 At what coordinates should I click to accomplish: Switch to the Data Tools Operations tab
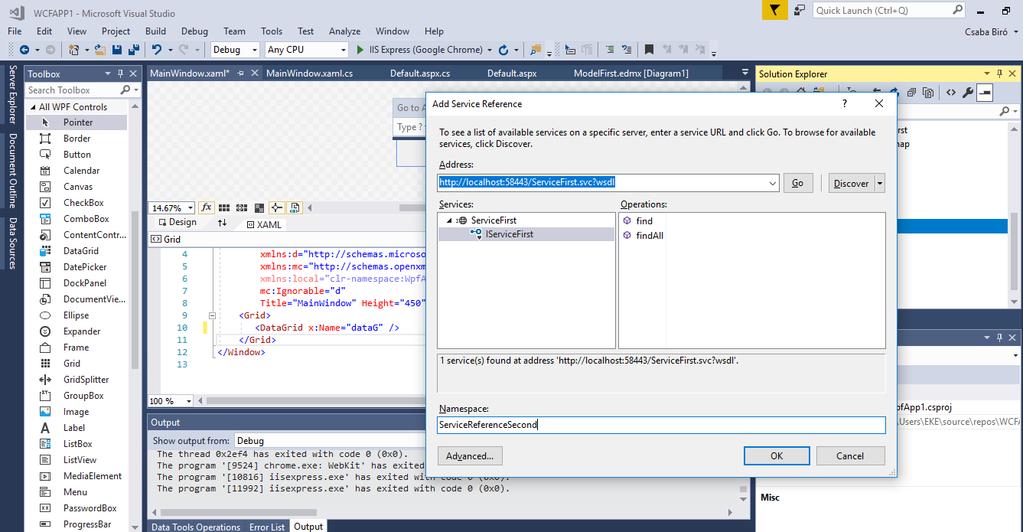[x=196, y=527]
